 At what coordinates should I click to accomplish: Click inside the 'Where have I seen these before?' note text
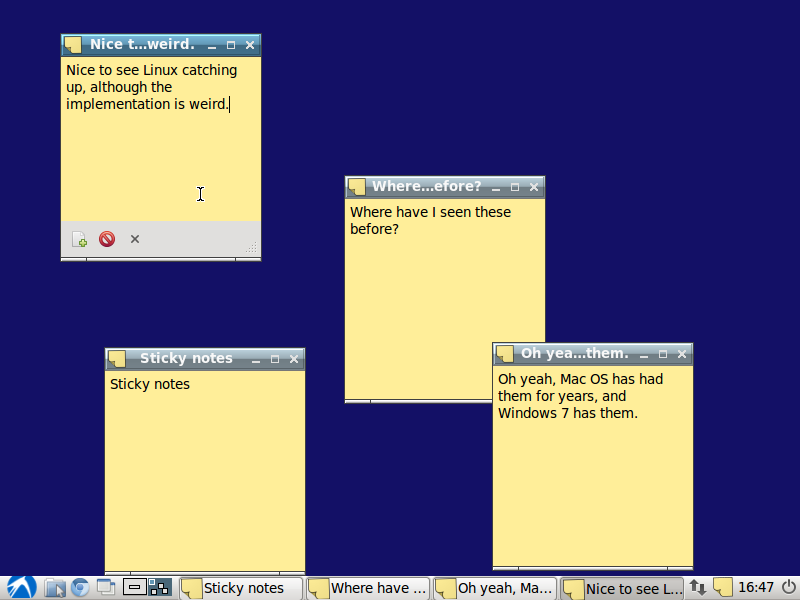(x=430, y=220)
